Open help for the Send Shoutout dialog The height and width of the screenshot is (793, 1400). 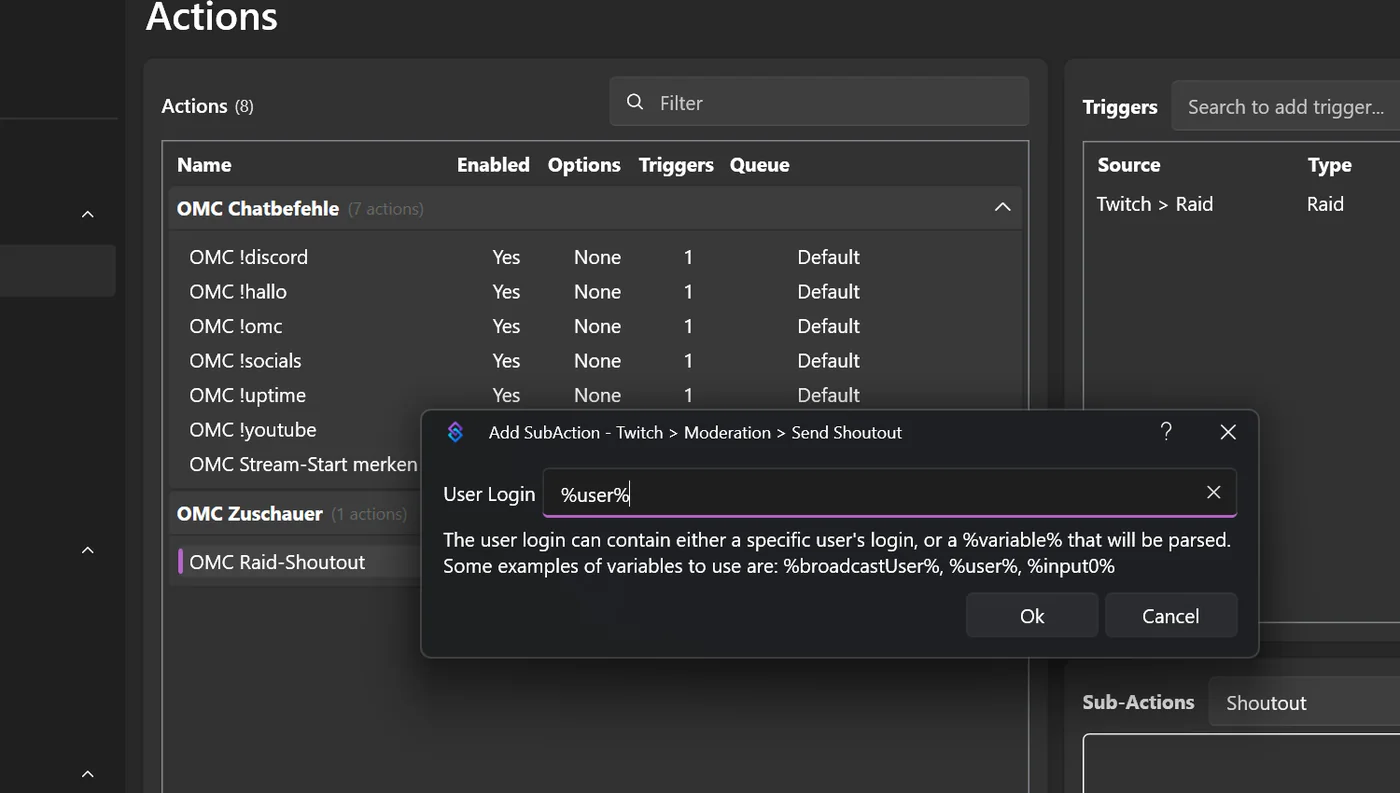(1166, 431)
